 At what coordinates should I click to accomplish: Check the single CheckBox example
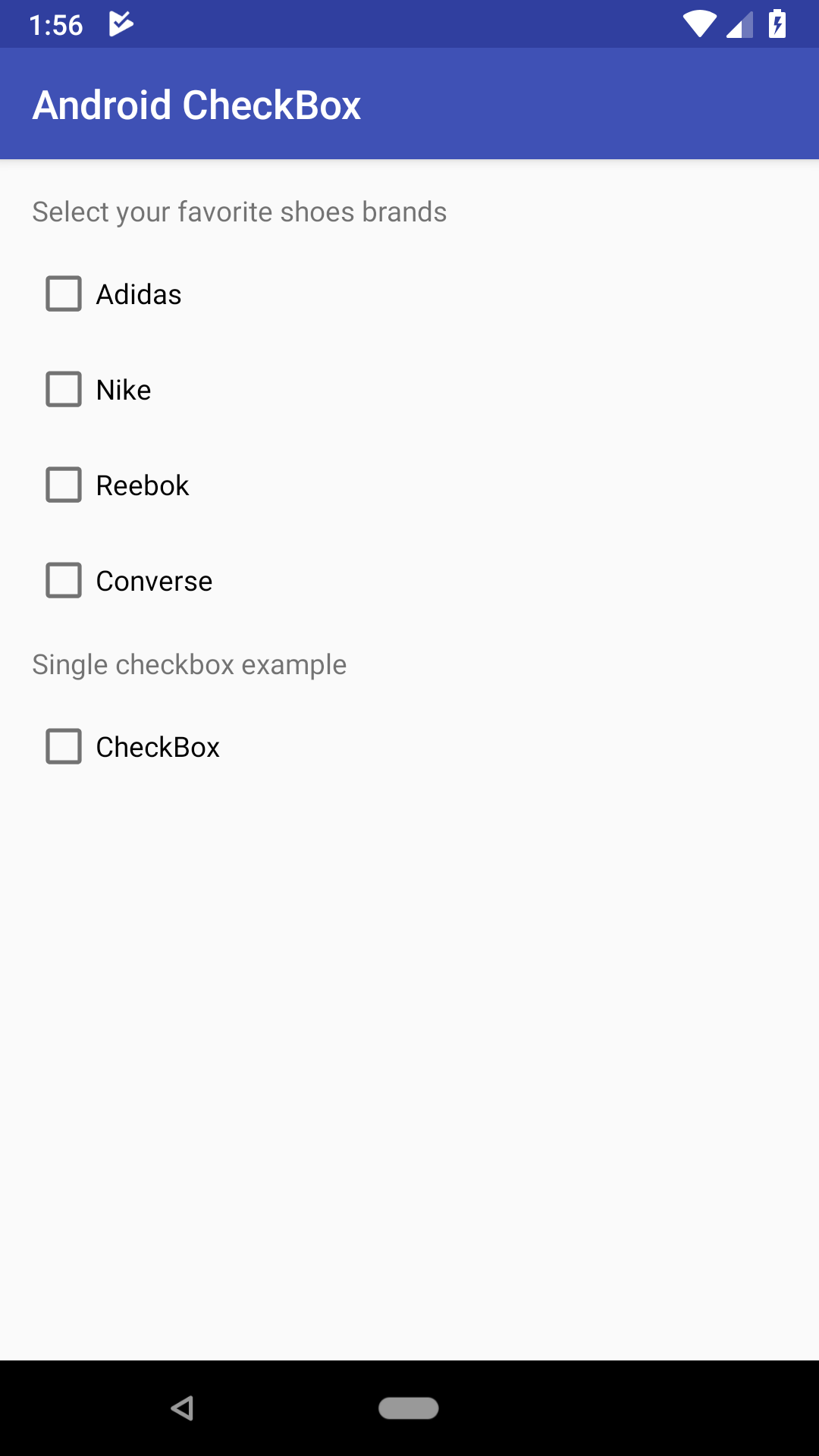click(x=64, y=747)
